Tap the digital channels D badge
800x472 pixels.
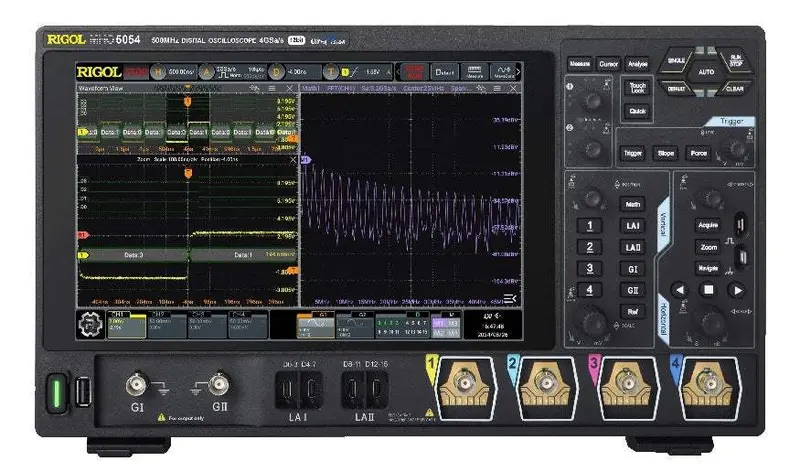click(403, 326)
